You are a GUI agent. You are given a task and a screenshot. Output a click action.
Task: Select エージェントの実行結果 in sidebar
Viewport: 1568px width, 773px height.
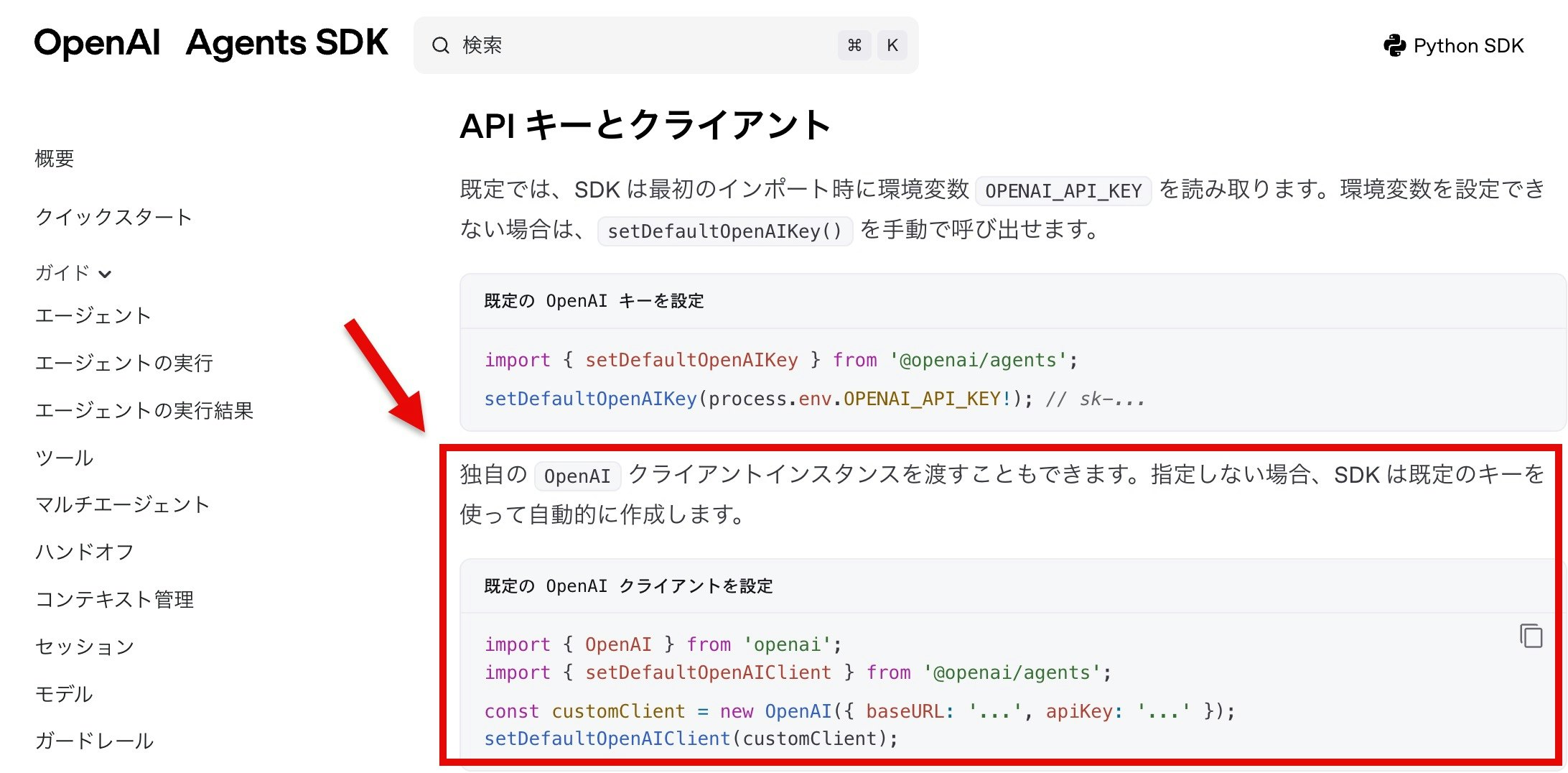[144, 410]
